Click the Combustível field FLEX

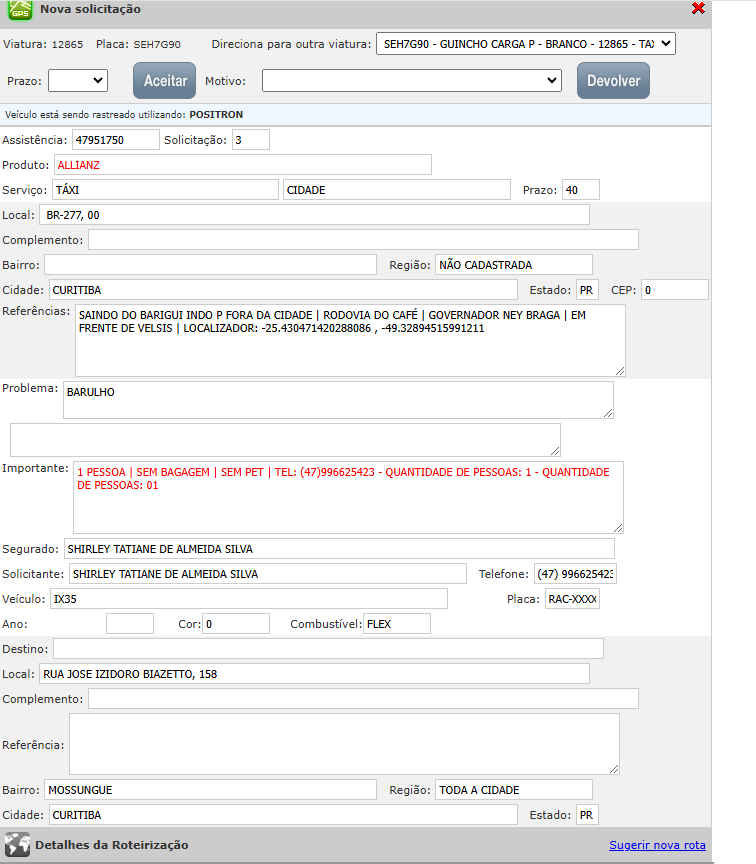pyautogui.click(x=397, y=624)
